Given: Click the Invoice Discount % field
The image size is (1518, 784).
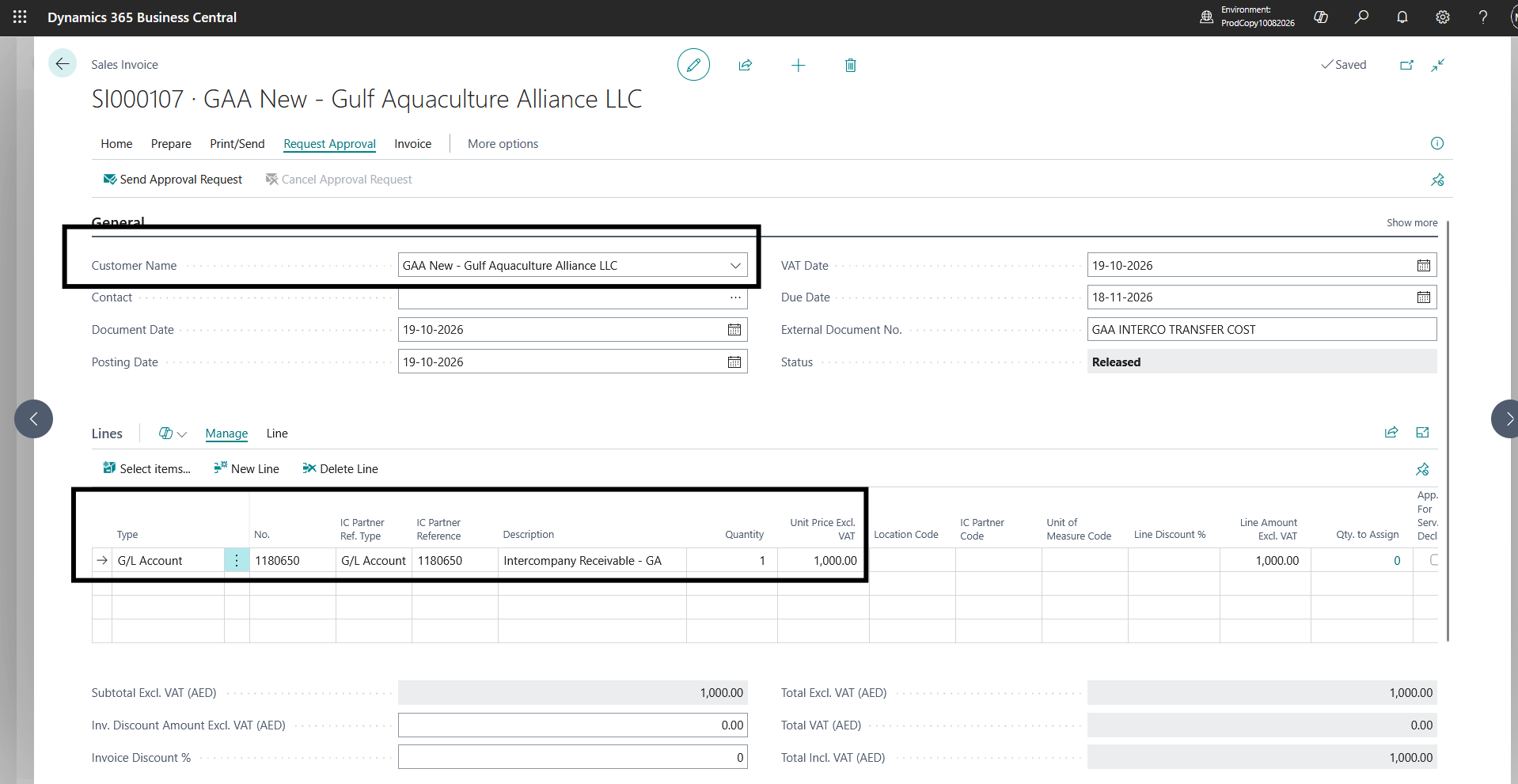Looking at the screenshot, I should tap(572, 758).
